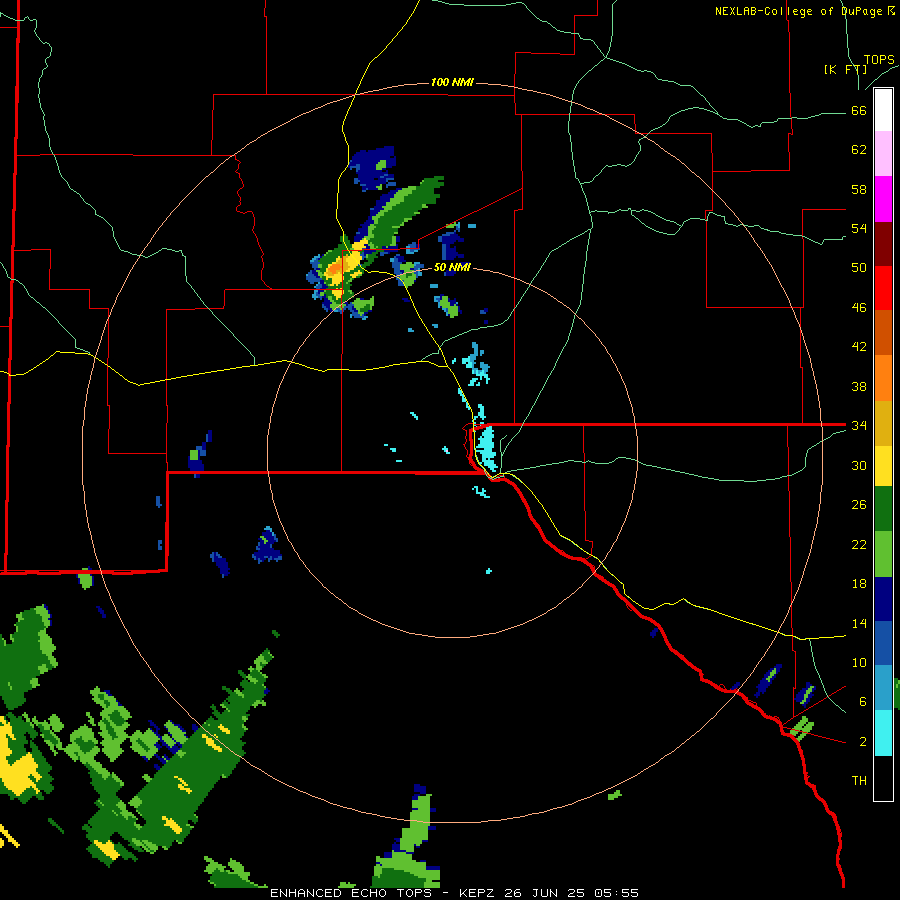Image resolution: width=900 pixels, height=900 pixels.
Task: Select the 100 NMI range ring label
Action: pos(452,82)
